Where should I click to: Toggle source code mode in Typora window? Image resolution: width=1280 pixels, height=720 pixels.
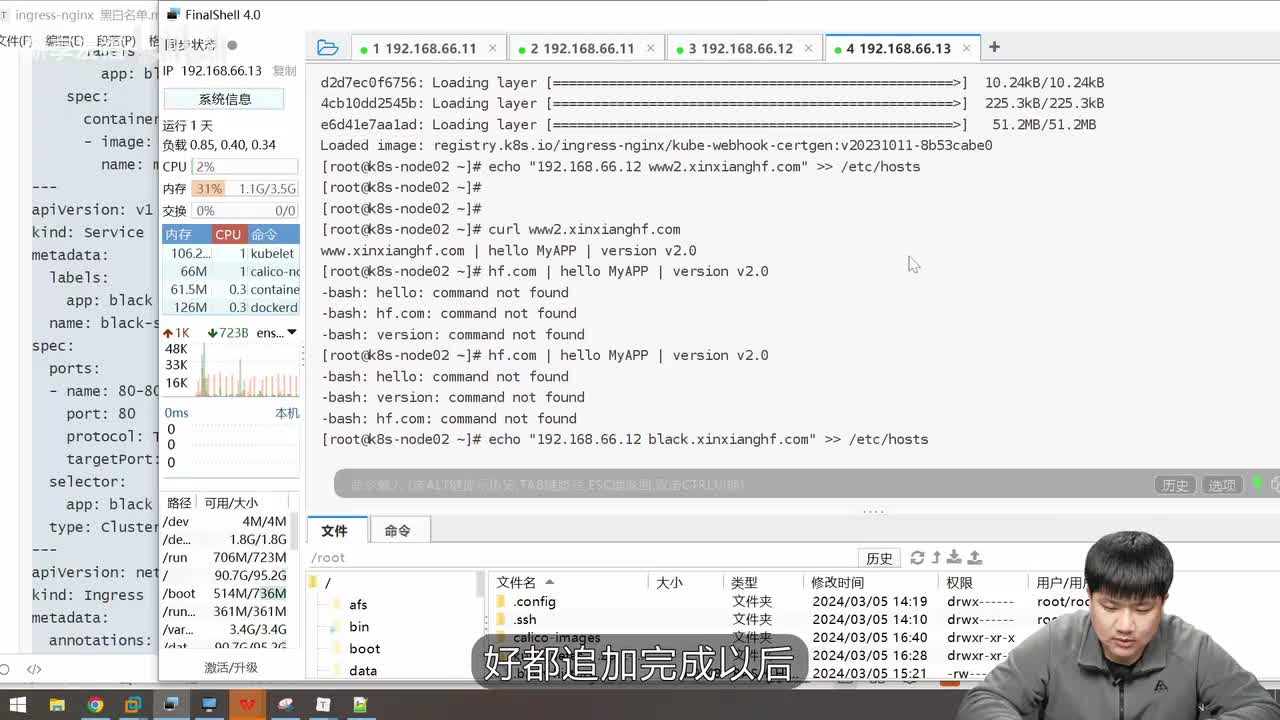coord(34,669)
